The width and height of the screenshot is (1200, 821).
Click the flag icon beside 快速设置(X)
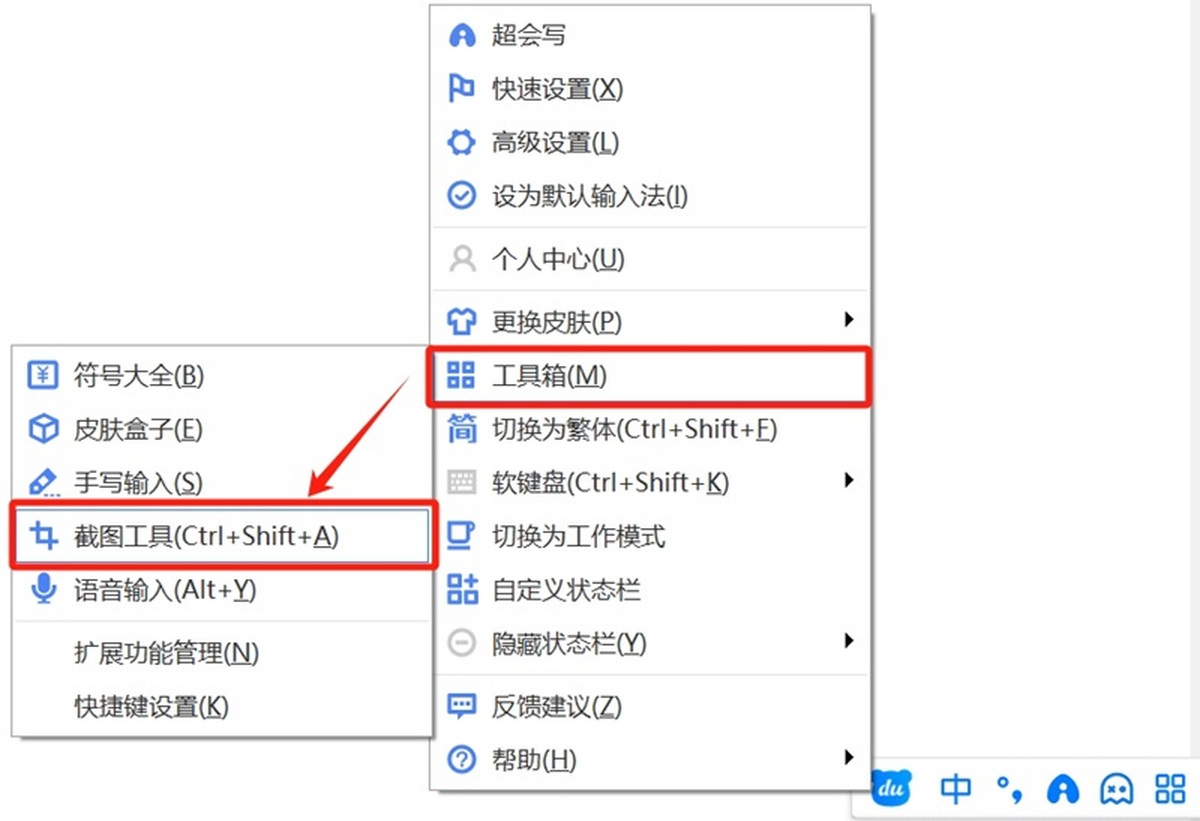pos(461,89)
